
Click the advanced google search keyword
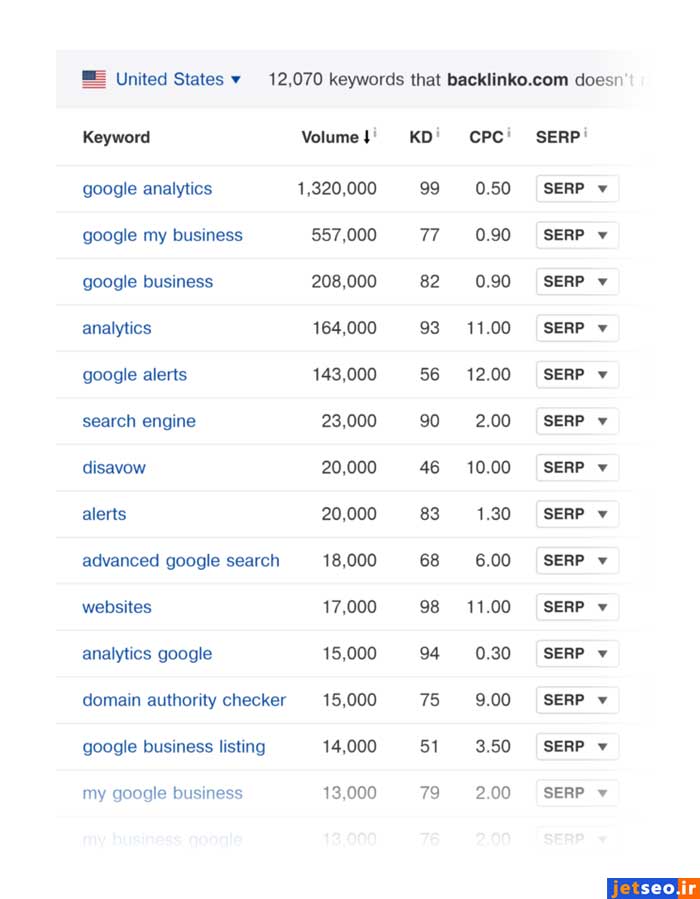pos(181,561)
